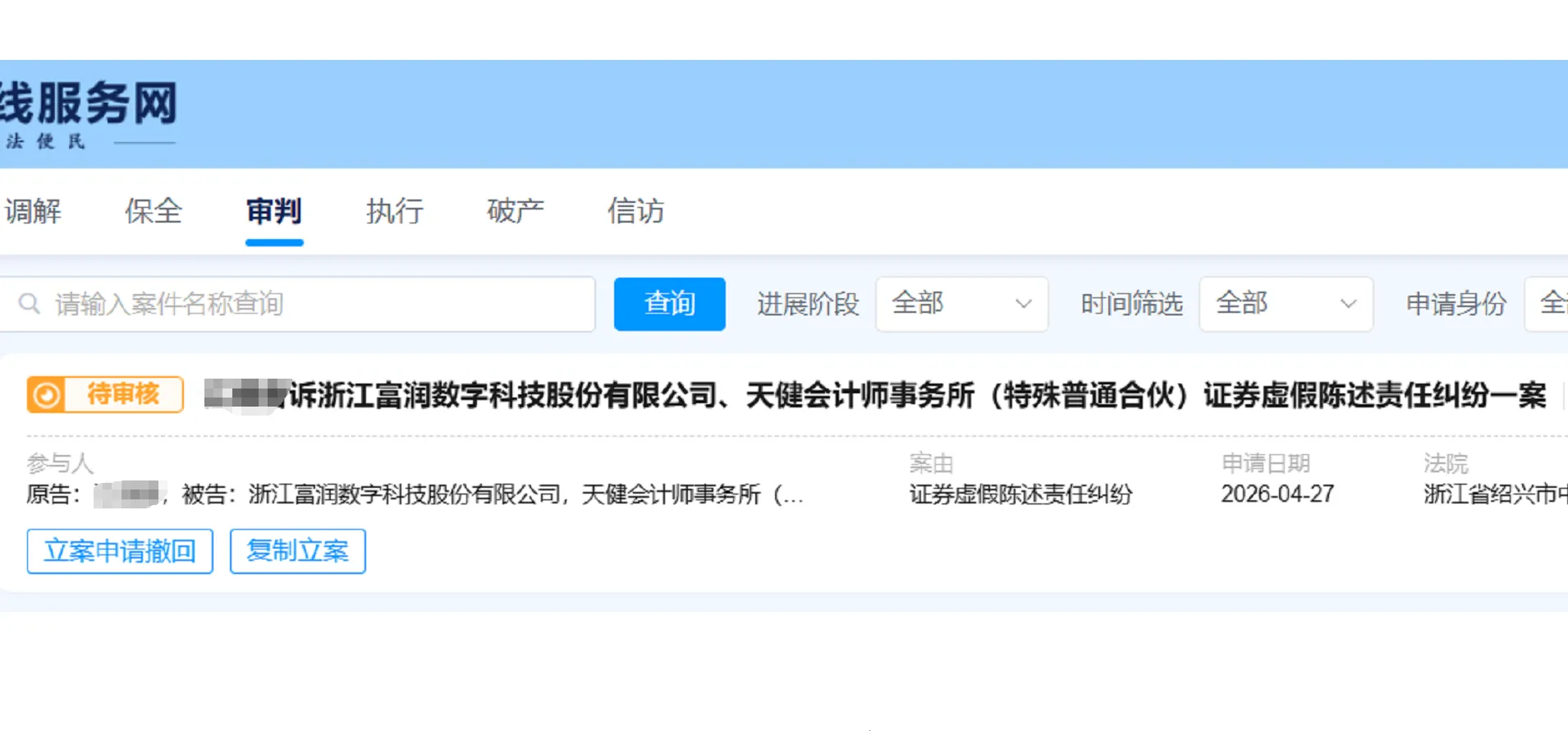The height and width of the screenshot is (731, 1568).
Task: Click the court name 浙江省绍兴市
Action: pyautogui.click(x=1496, y=494)
